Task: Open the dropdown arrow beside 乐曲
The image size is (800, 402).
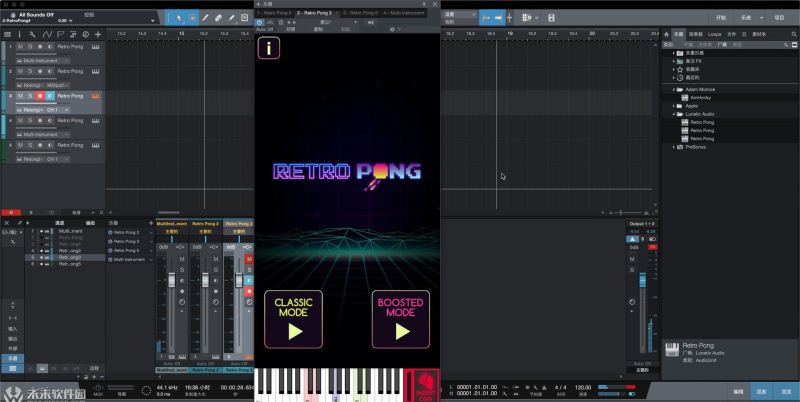Action: pos(762,18)
